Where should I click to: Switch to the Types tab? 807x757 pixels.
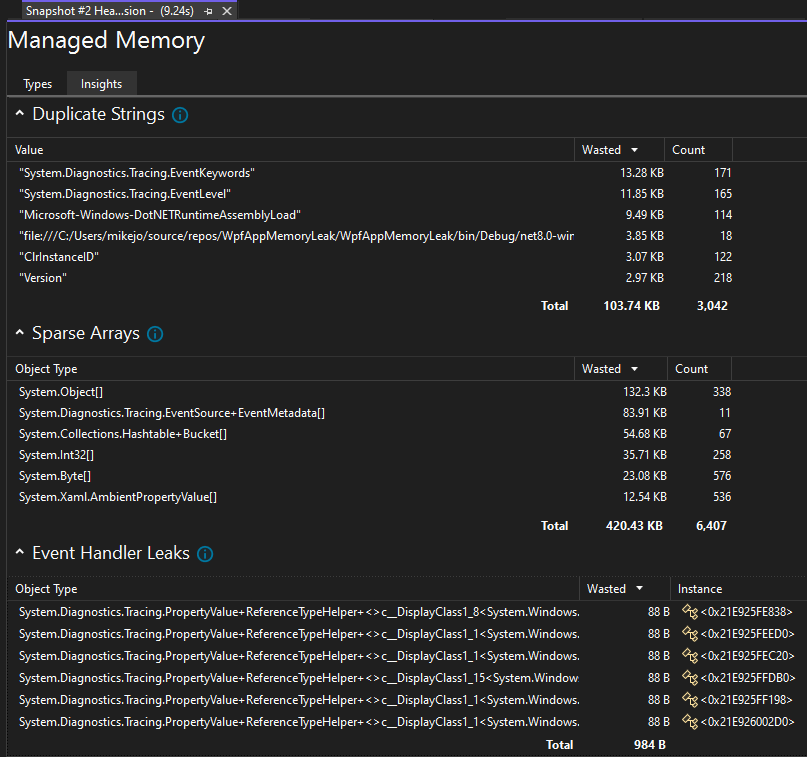coord(37,84)
